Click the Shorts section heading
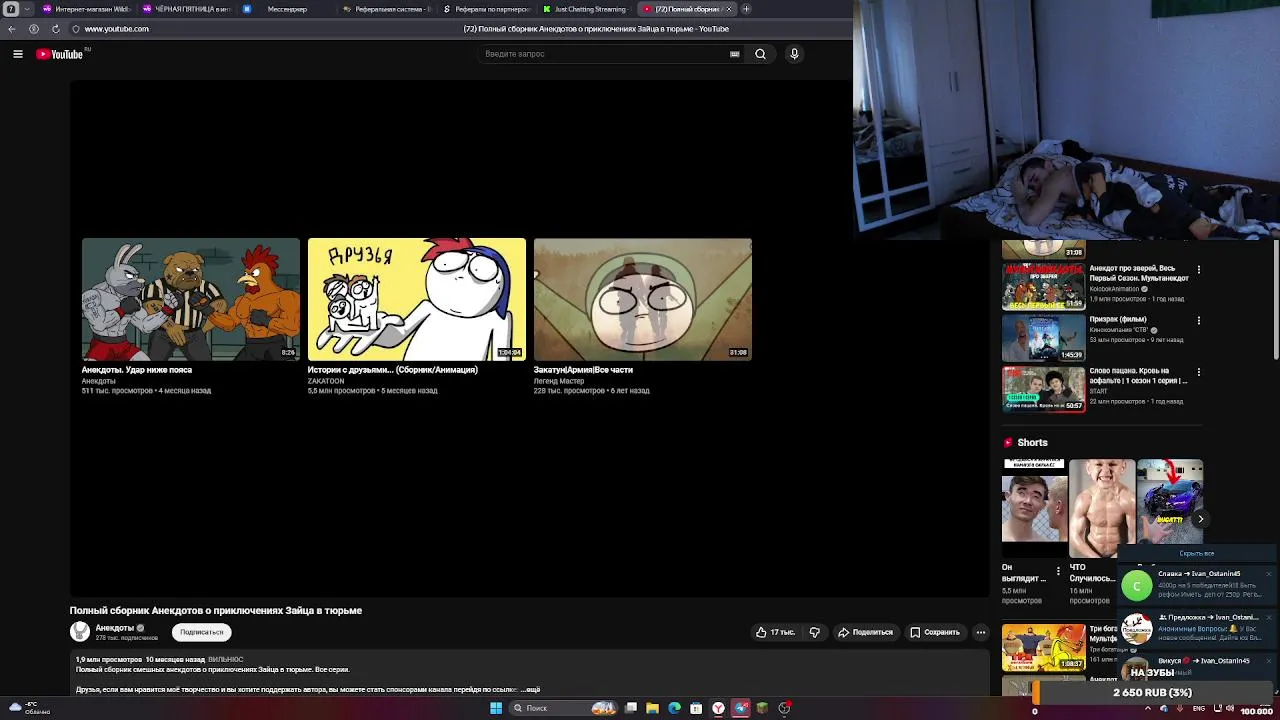1280x720 pixels. tap(1032, 442)
